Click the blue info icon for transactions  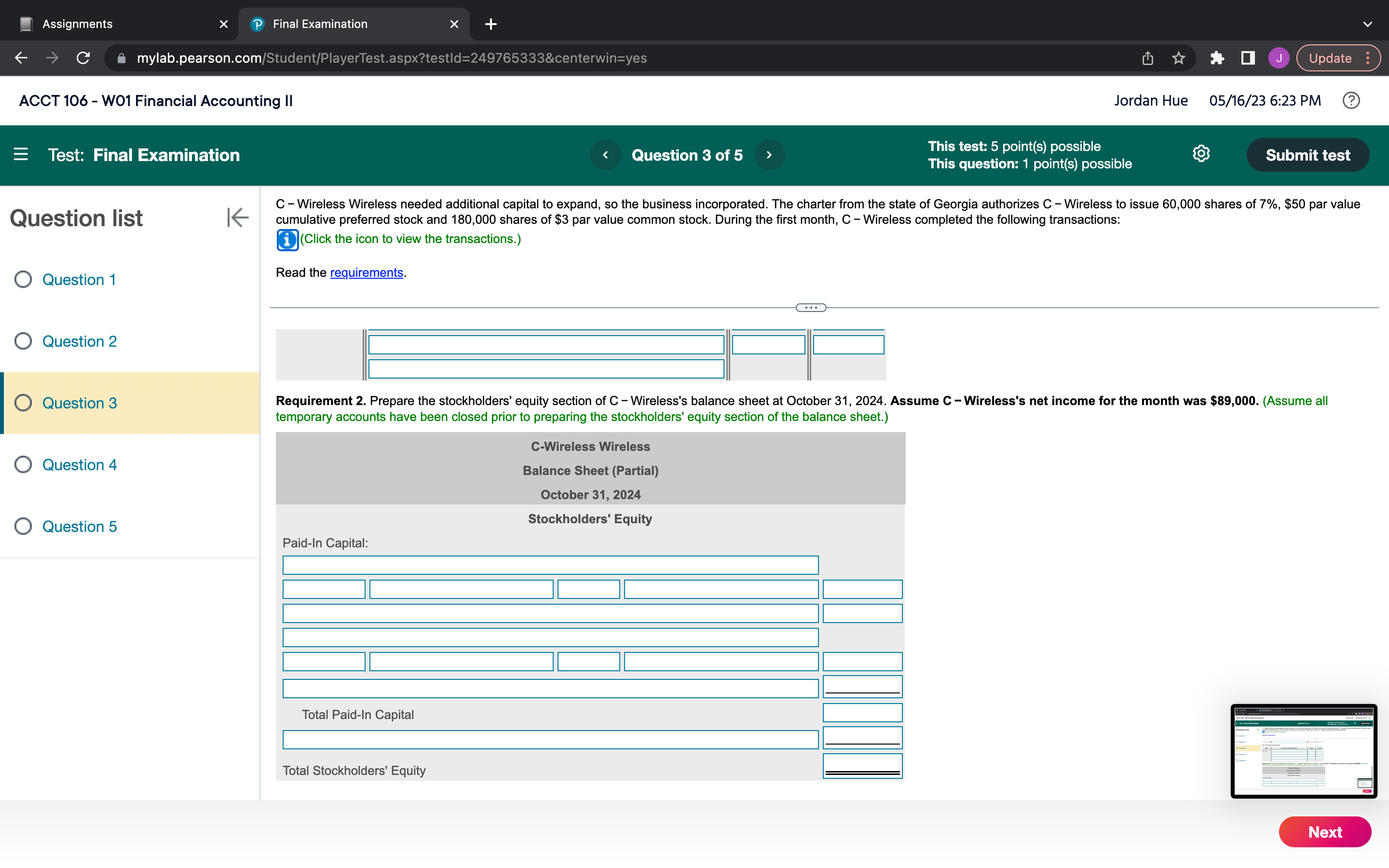[x=287, y=239]
